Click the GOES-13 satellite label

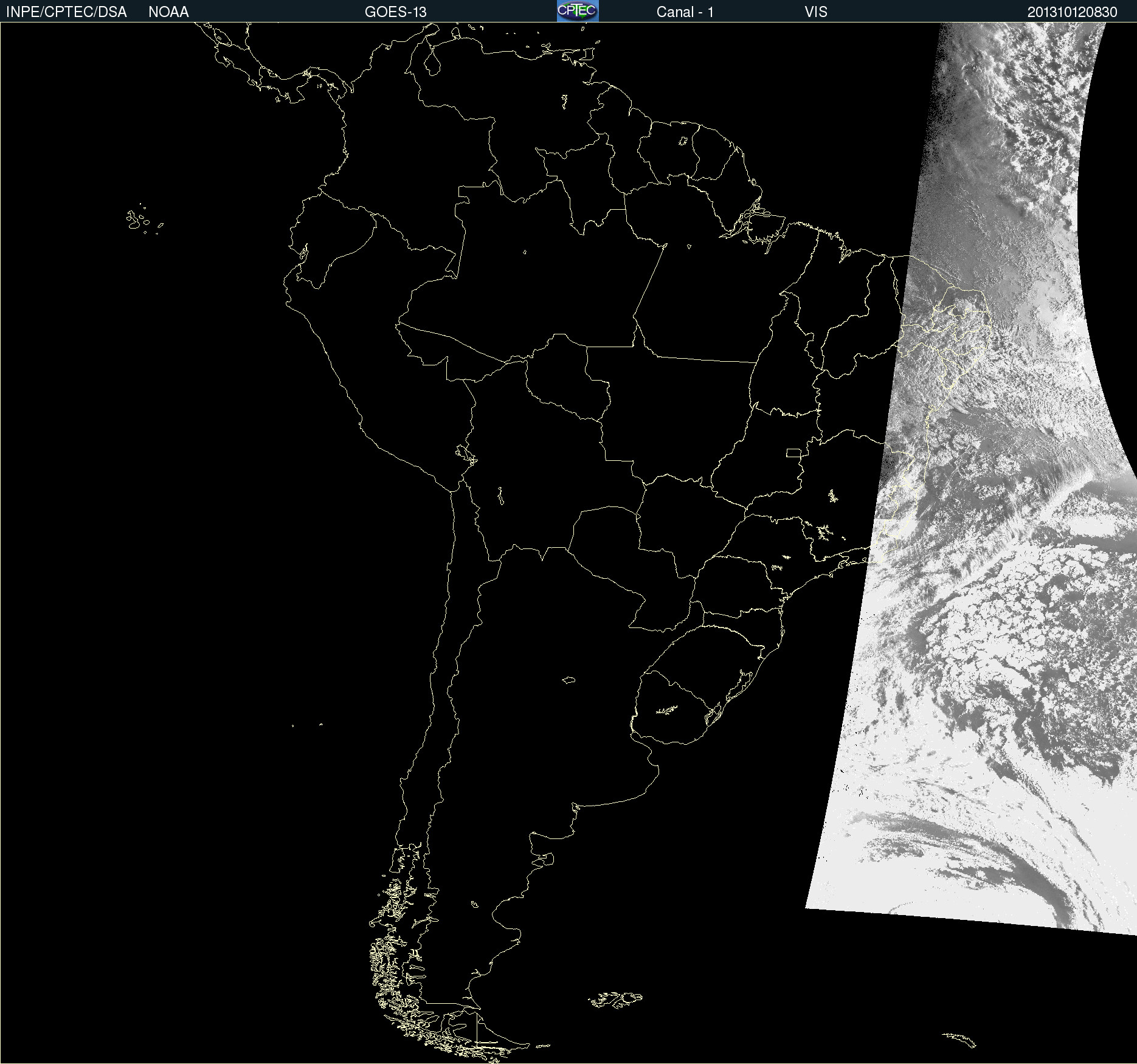pos(396,12)
